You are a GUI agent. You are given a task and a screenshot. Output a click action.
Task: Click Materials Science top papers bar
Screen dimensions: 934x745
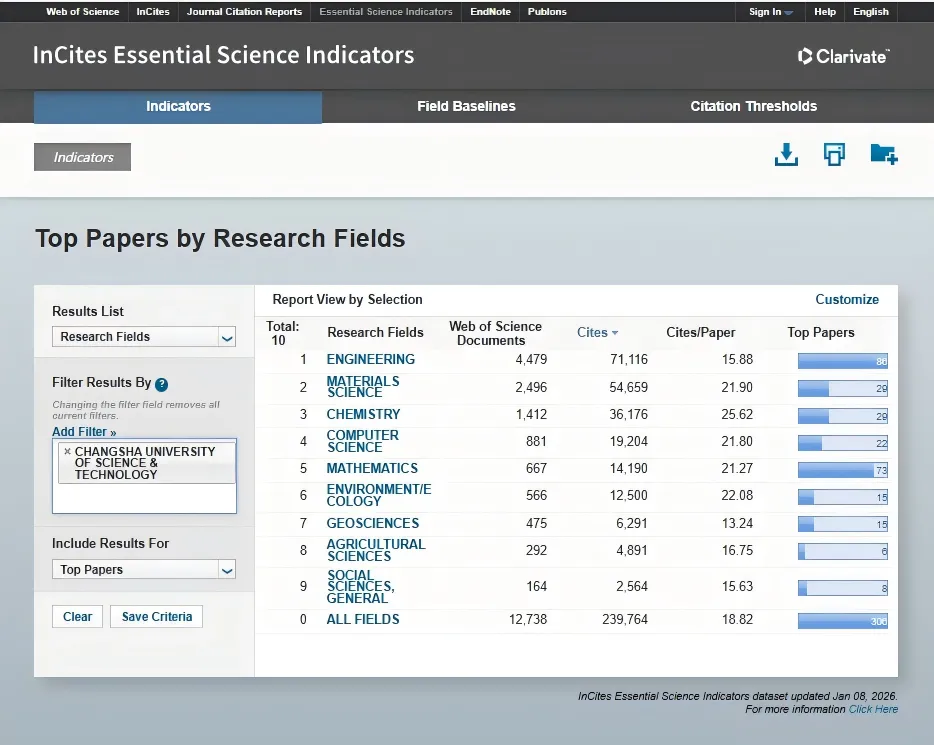coord(843,388)
